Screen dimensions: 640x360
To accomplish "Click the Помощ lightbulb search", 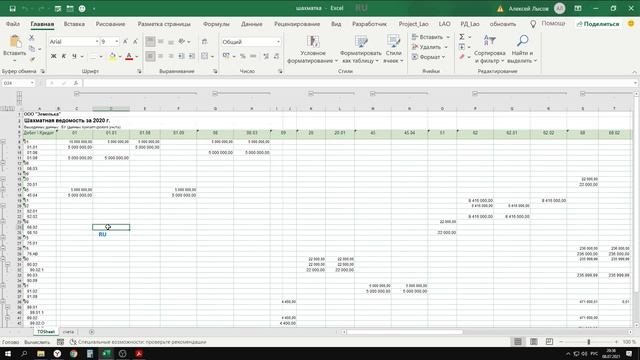I will tap(548, 24).
